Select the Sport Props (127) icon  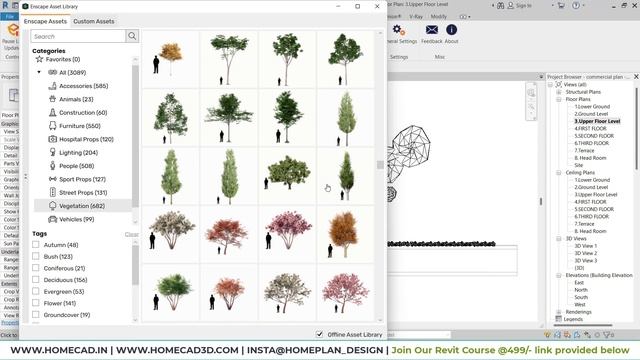tap(52, 179)
